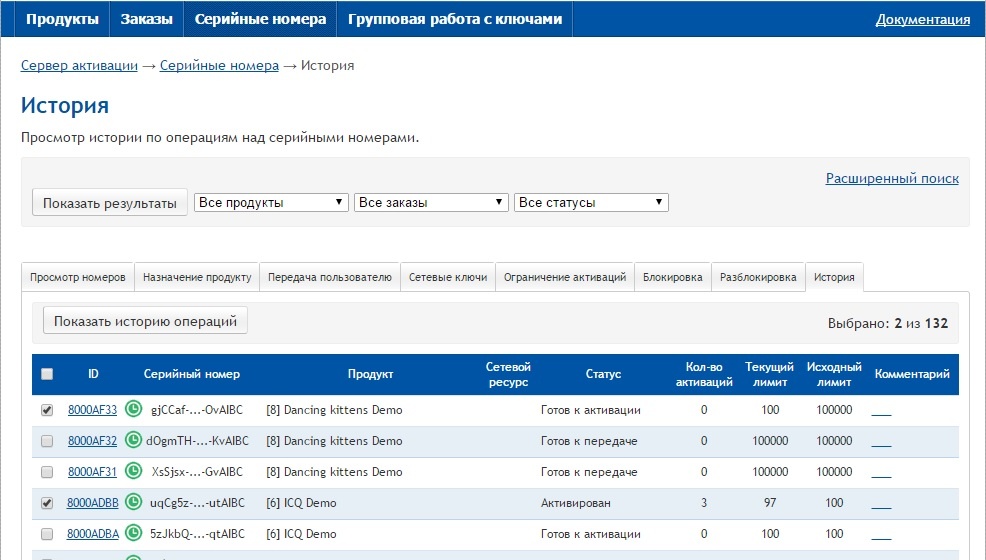This screenshot has height=560, width=986.
Task: Open the "Все заказы" dropdown
Action: click(431, 202)
